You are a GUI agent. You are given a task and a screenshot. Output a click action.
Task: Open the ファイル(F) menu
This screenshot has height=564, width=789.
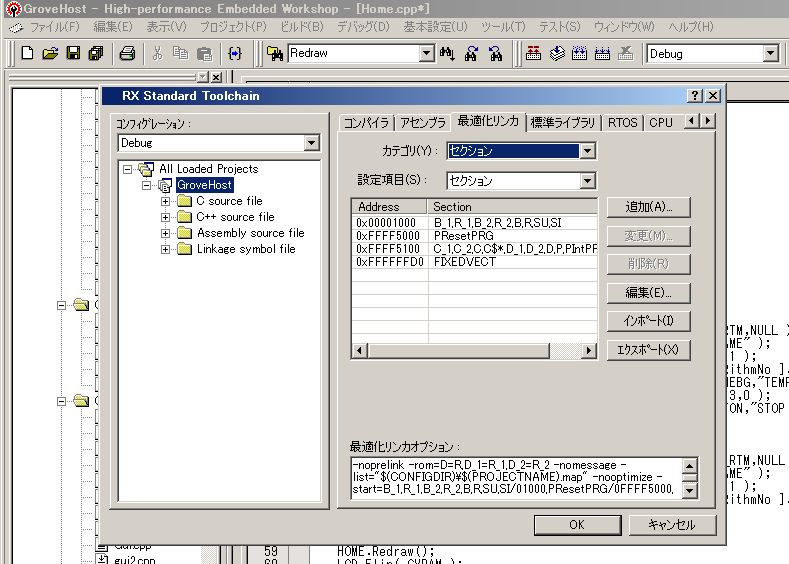click(x=54, y=27)
